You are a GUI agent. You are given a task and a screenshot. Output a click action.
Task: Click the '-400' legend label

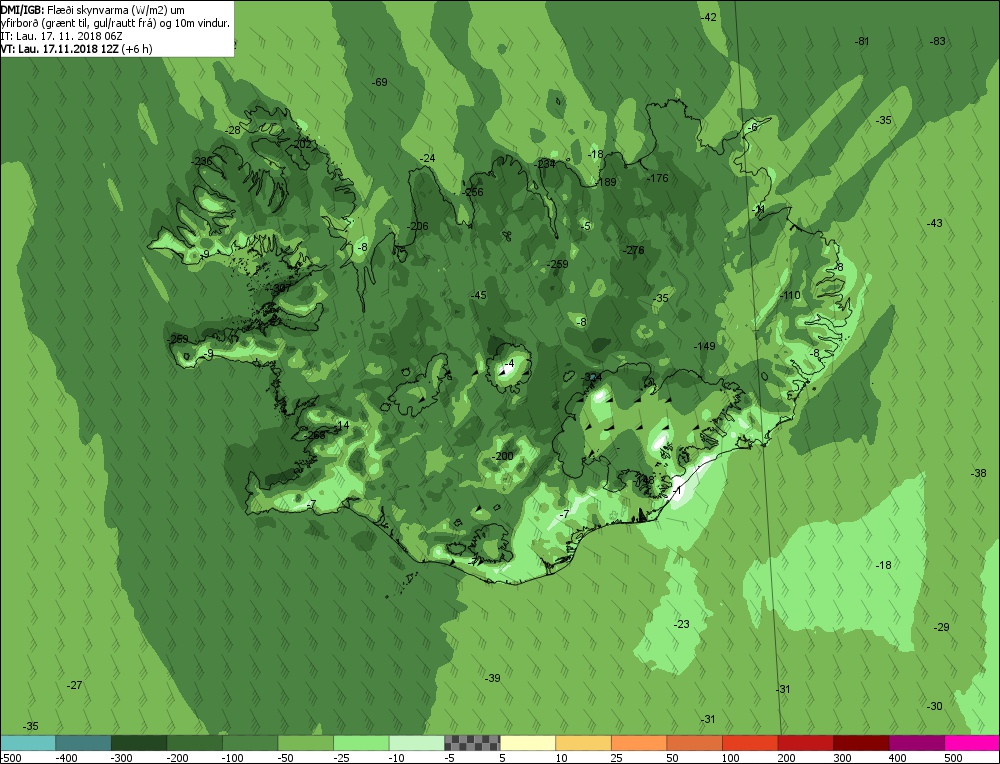(x=66, y=758)
